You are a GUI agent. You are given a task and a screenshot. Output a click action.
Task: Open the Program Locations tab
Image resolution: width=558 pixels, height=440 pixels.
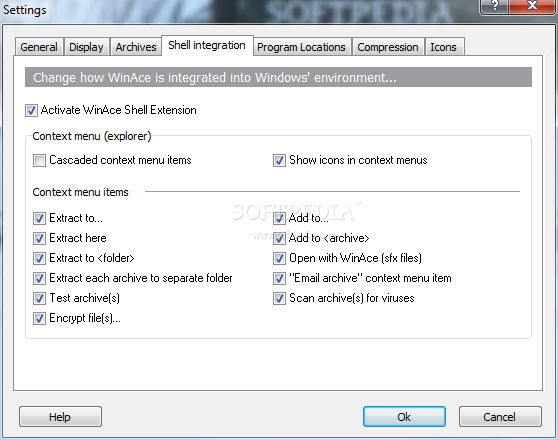[x=301, y=47]
